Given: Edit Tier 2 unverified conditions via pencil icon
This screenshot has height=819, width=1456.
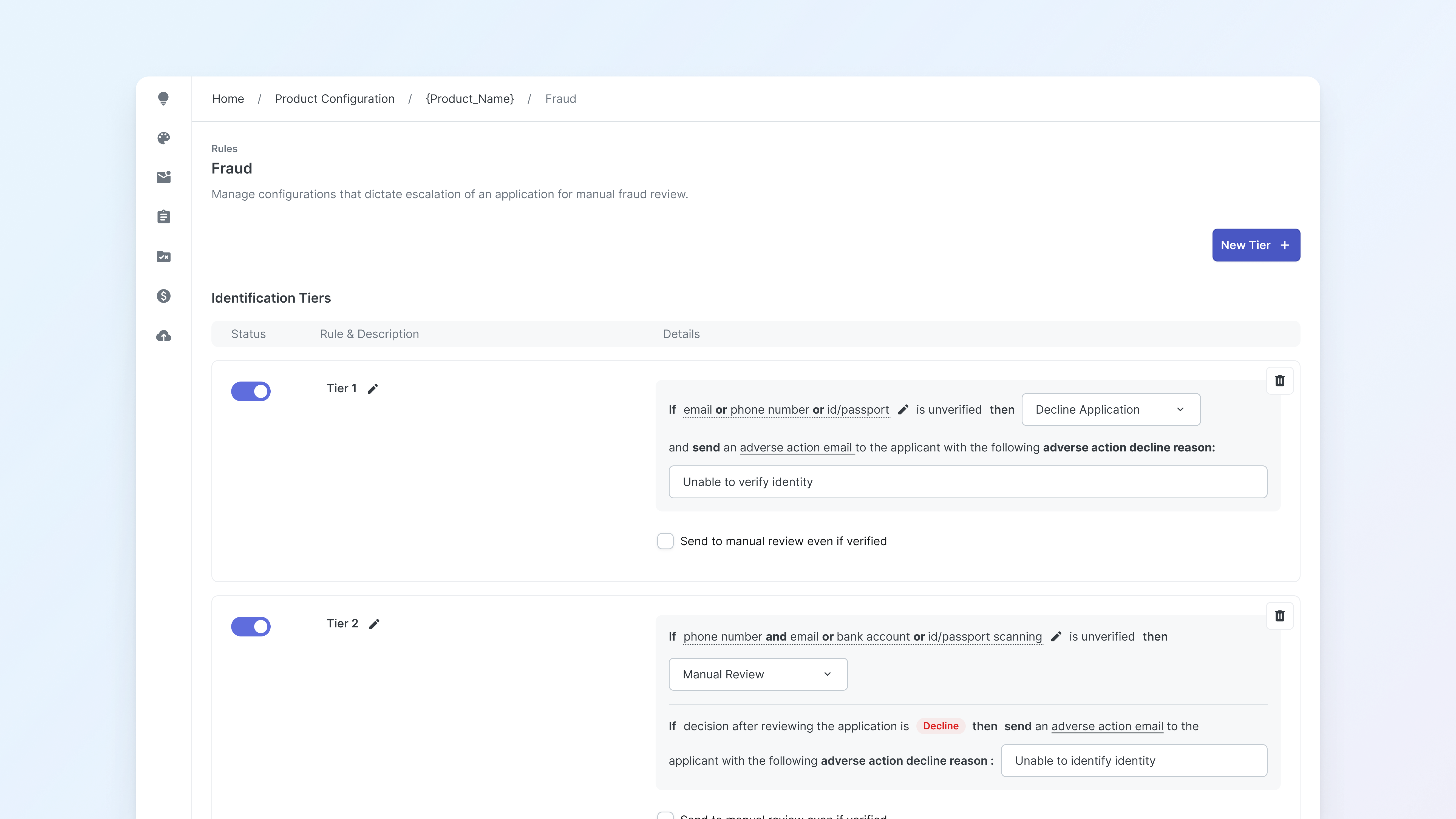Looking at the screenshot, I should pos(1056,636).
